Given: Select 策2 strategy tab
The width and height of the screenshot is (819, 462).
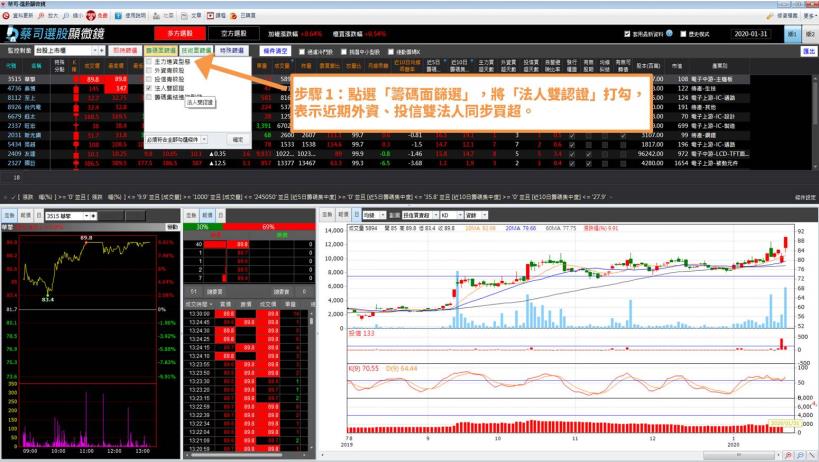Looking at the screenshot, I should click(x=810, y=34).
